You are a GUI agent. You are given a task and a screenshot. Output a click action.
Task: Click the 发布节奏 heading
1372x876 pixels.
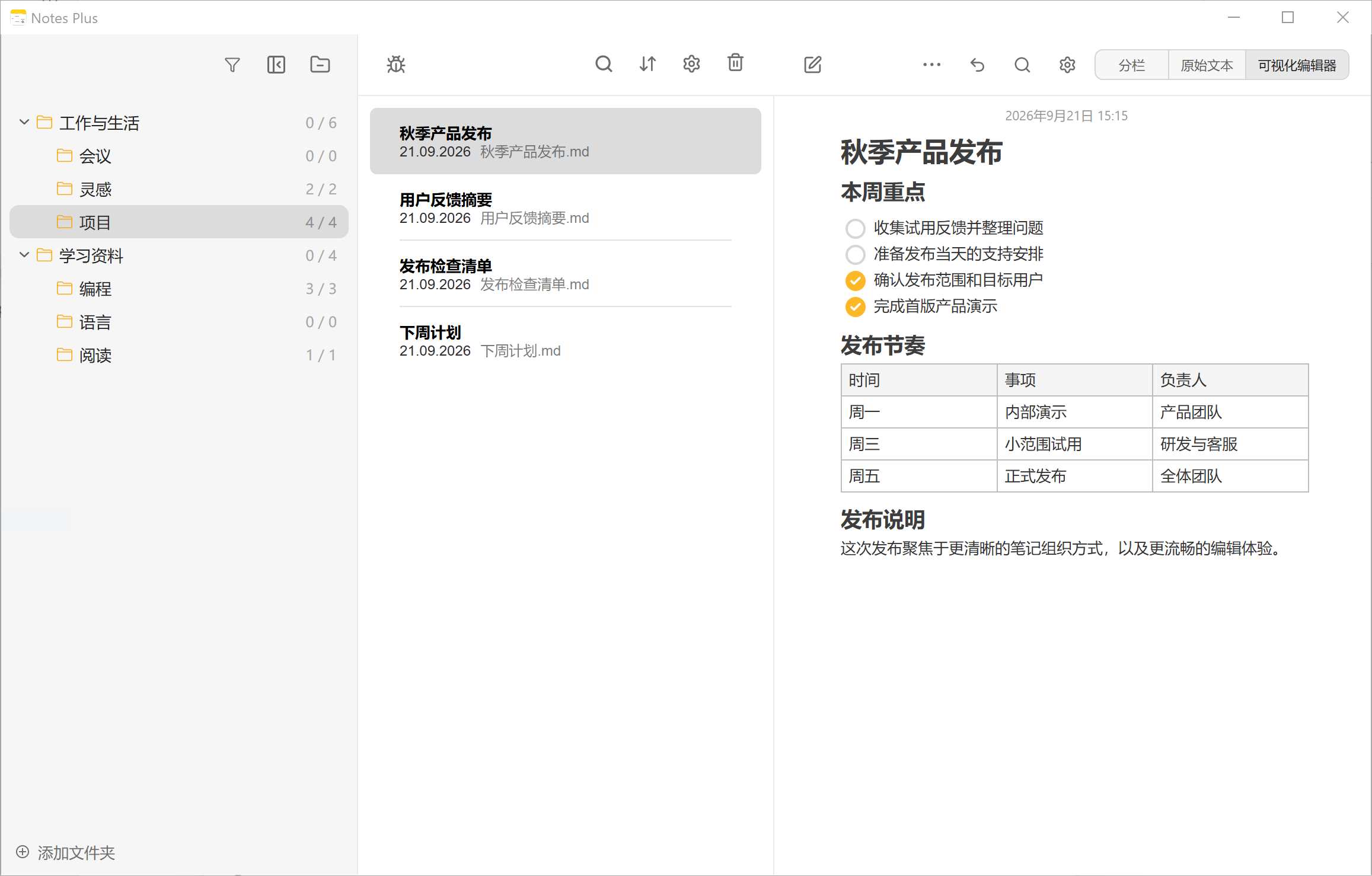(x=883, y=346)
